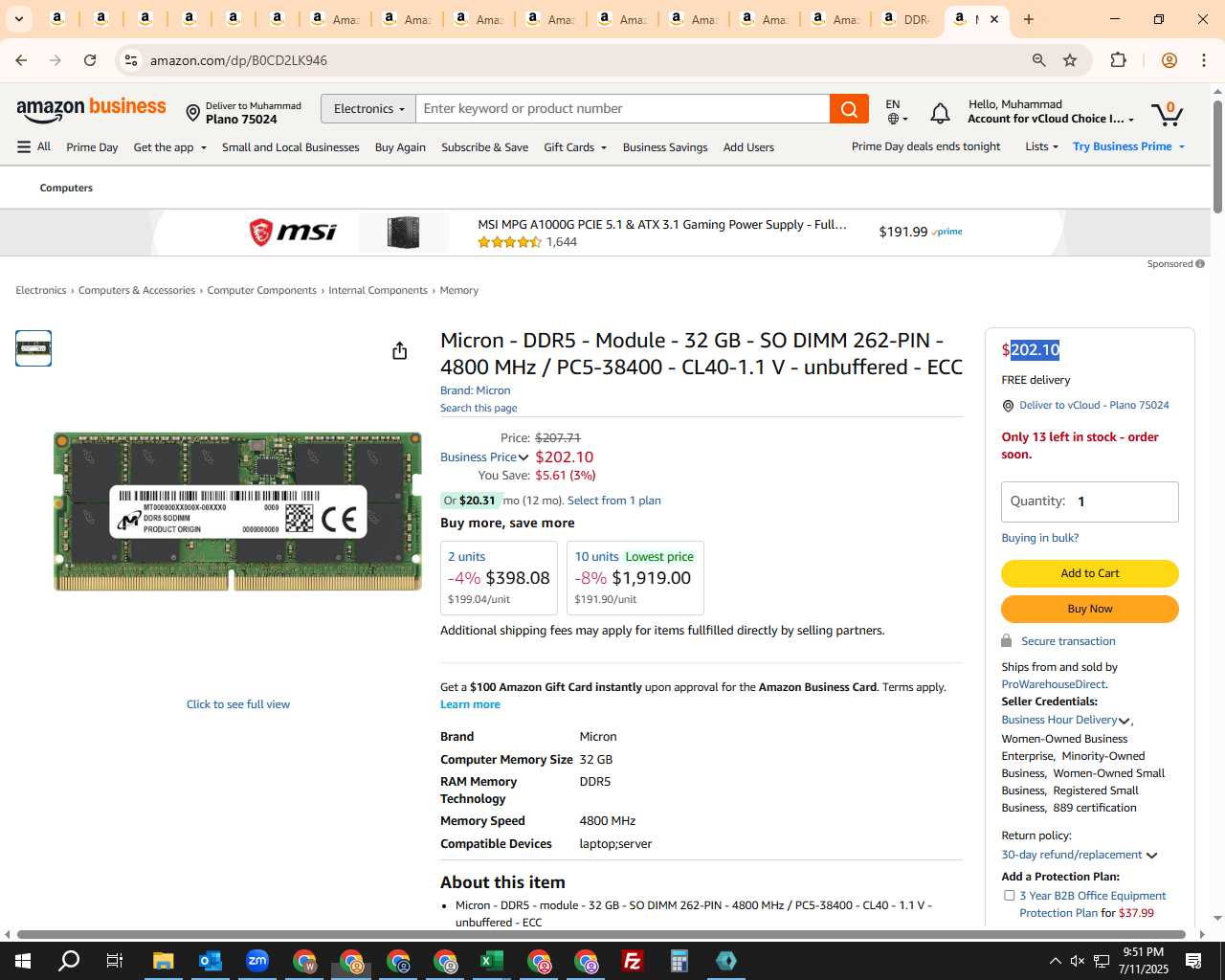Click Search this page link
The image size is (1225, 980).
click(479, 408)
